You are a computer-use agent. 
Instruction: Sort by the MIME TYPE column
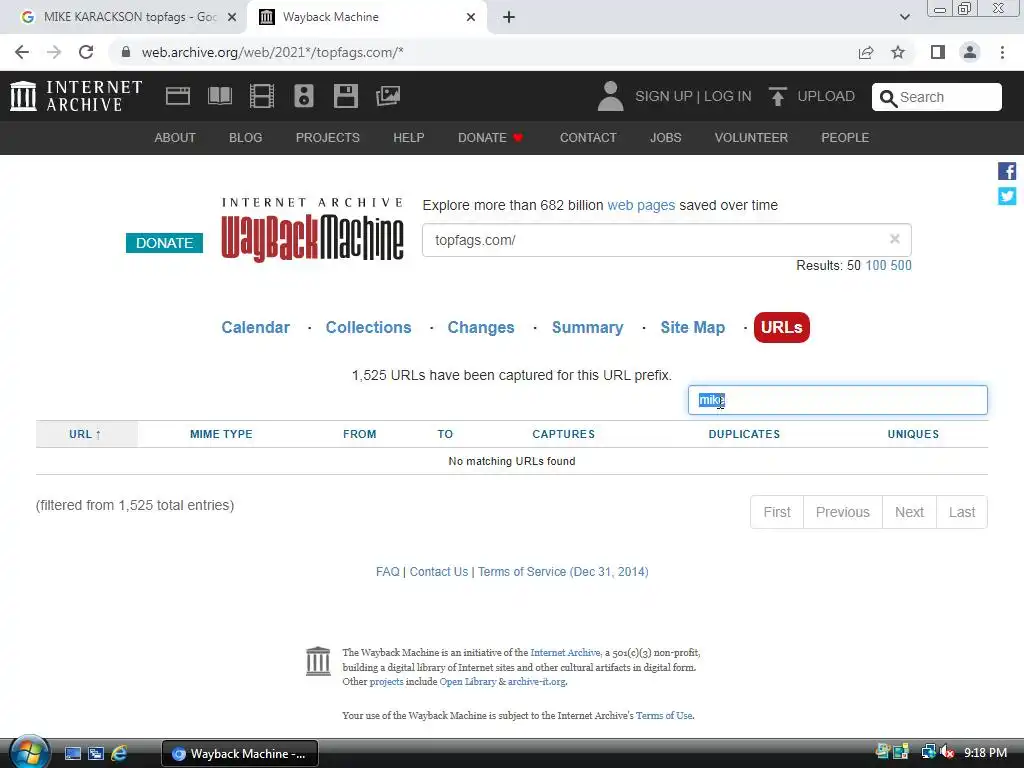click(221, 434)
